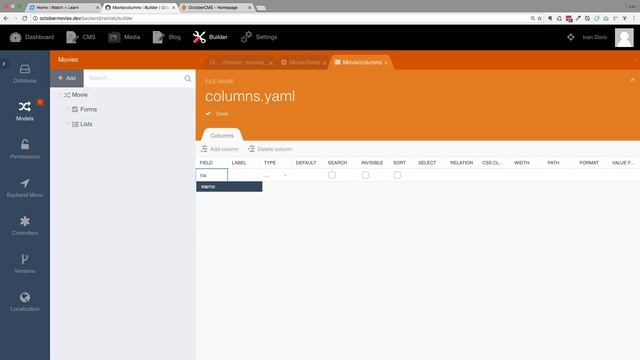Screen dimensions: 640x360
Task: Reload the page in the browser
Action: 24,18
